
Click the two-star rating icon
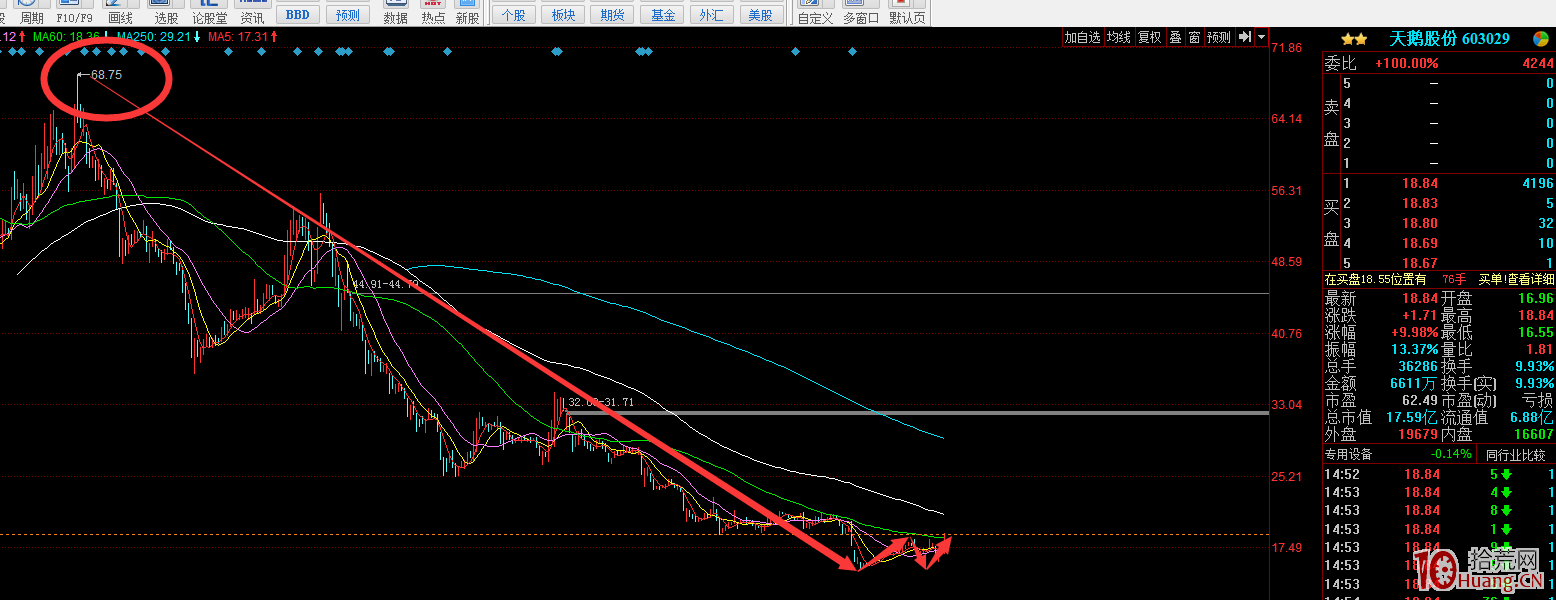coord(1354,39)
